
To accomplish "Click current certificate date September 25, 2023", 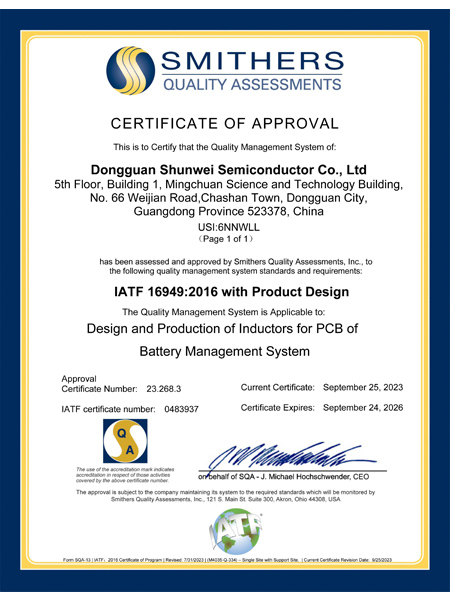I will pos(363,388).
